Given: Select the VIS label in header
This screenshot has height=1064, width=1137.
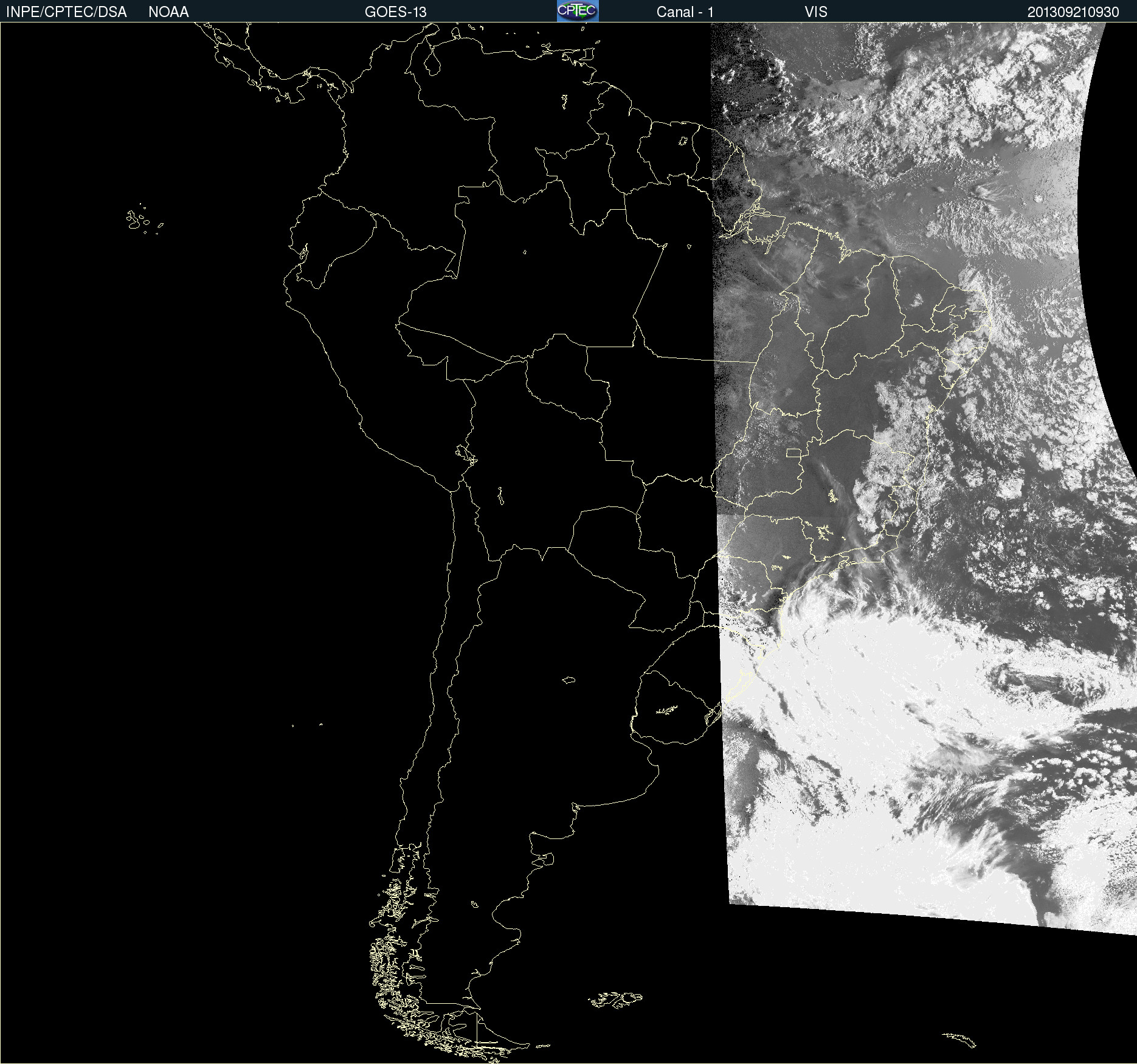Looking at the screenshot, I should click(x=816, y=12).
